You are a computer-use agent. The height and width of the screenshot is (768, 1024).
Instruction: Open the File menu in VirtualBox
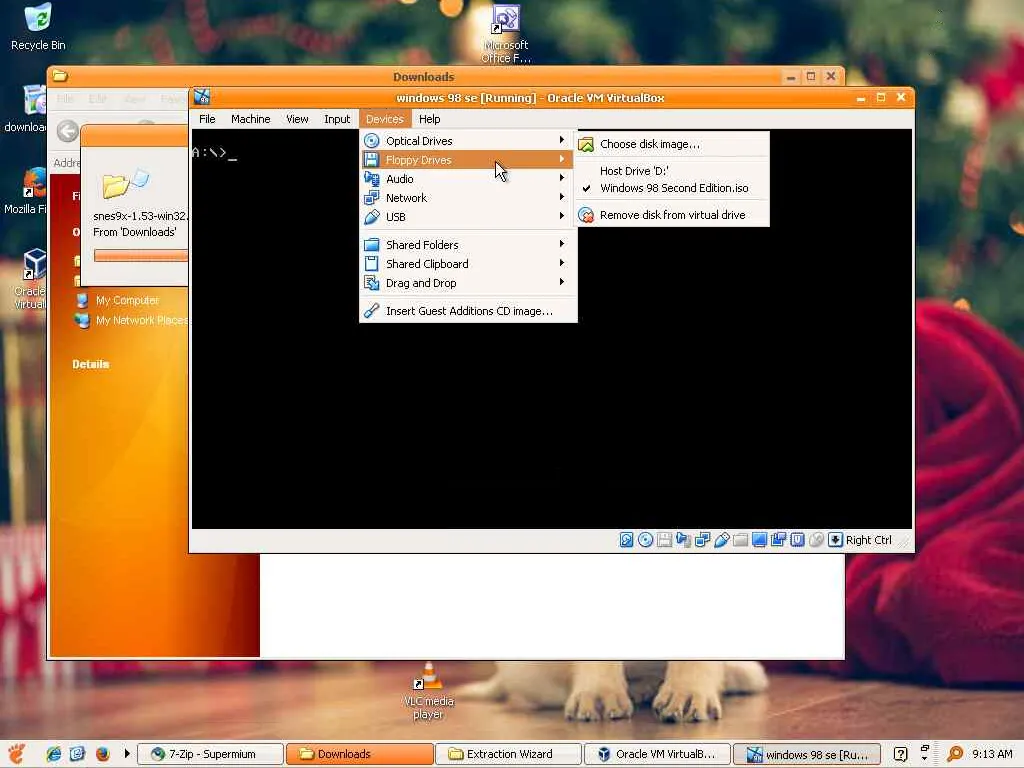tap(207, 119)
